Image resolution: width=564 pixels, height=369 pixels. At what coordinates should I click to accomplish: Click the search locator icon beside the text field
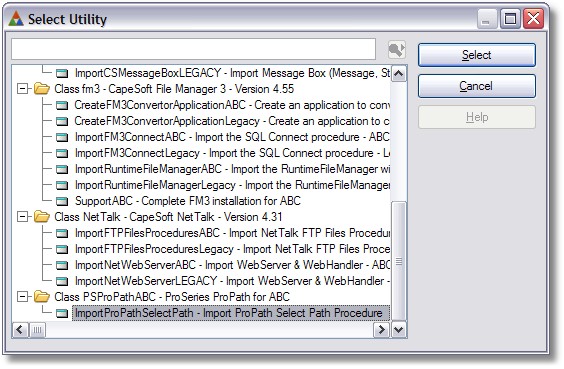tap(397, 49)
